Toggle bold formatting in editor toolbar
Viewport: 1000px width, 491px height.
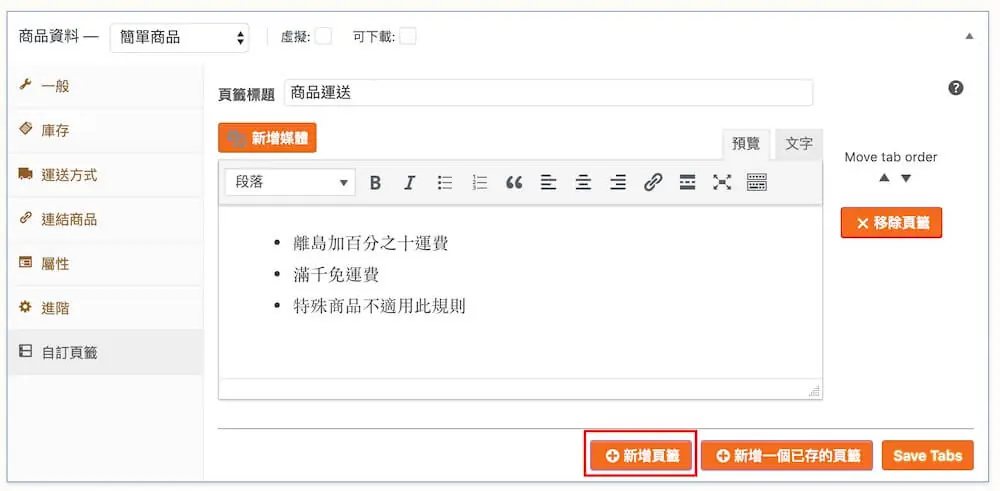coord(375,183)
